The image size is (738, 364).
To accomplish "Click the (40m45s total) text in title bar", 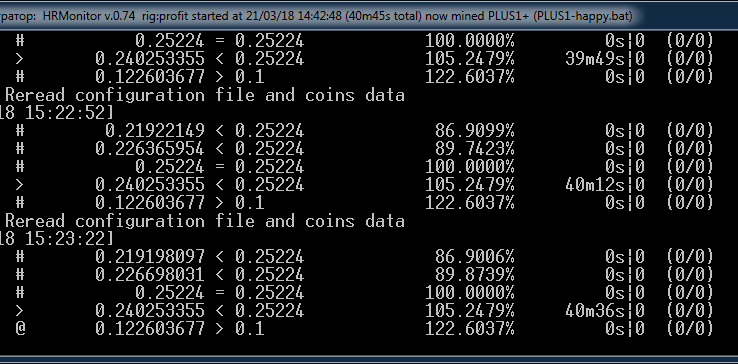I will coord(384,16).
